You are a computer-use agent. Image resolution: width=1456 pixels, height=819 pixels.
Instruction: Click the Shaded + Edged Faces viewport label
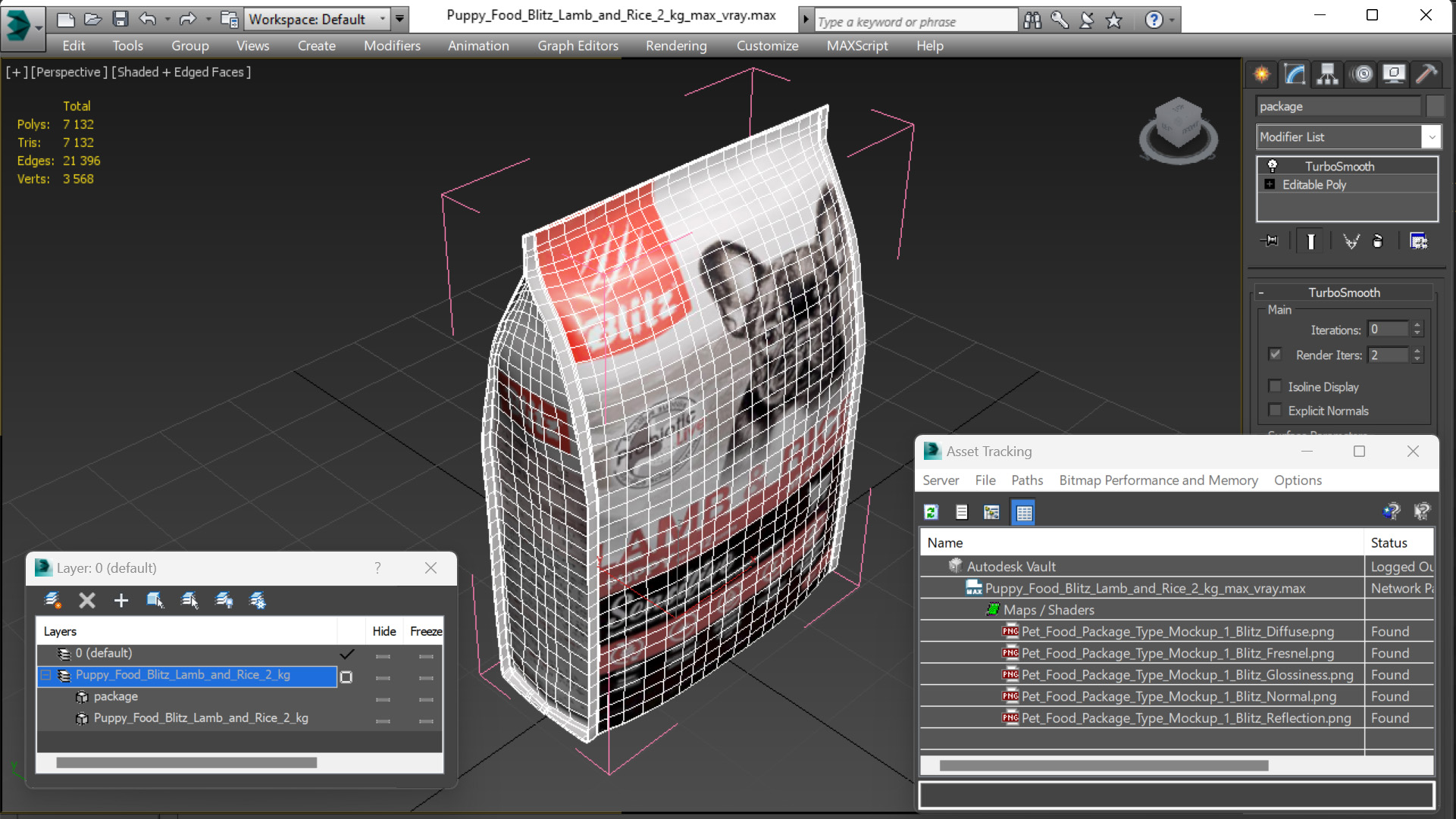(x=181, y=72)
